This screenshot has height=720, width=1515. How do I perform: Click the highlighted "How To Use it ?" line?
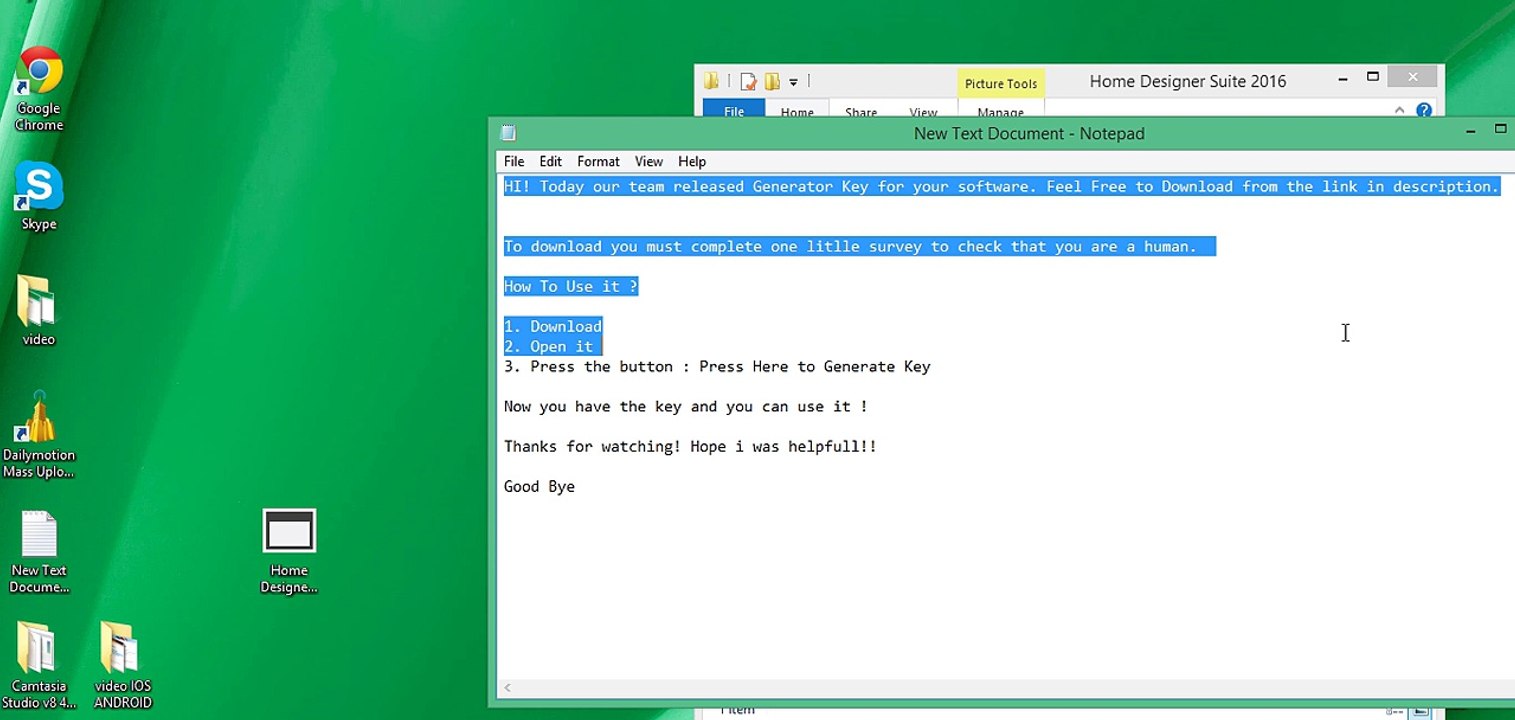(x=570, y=286)
